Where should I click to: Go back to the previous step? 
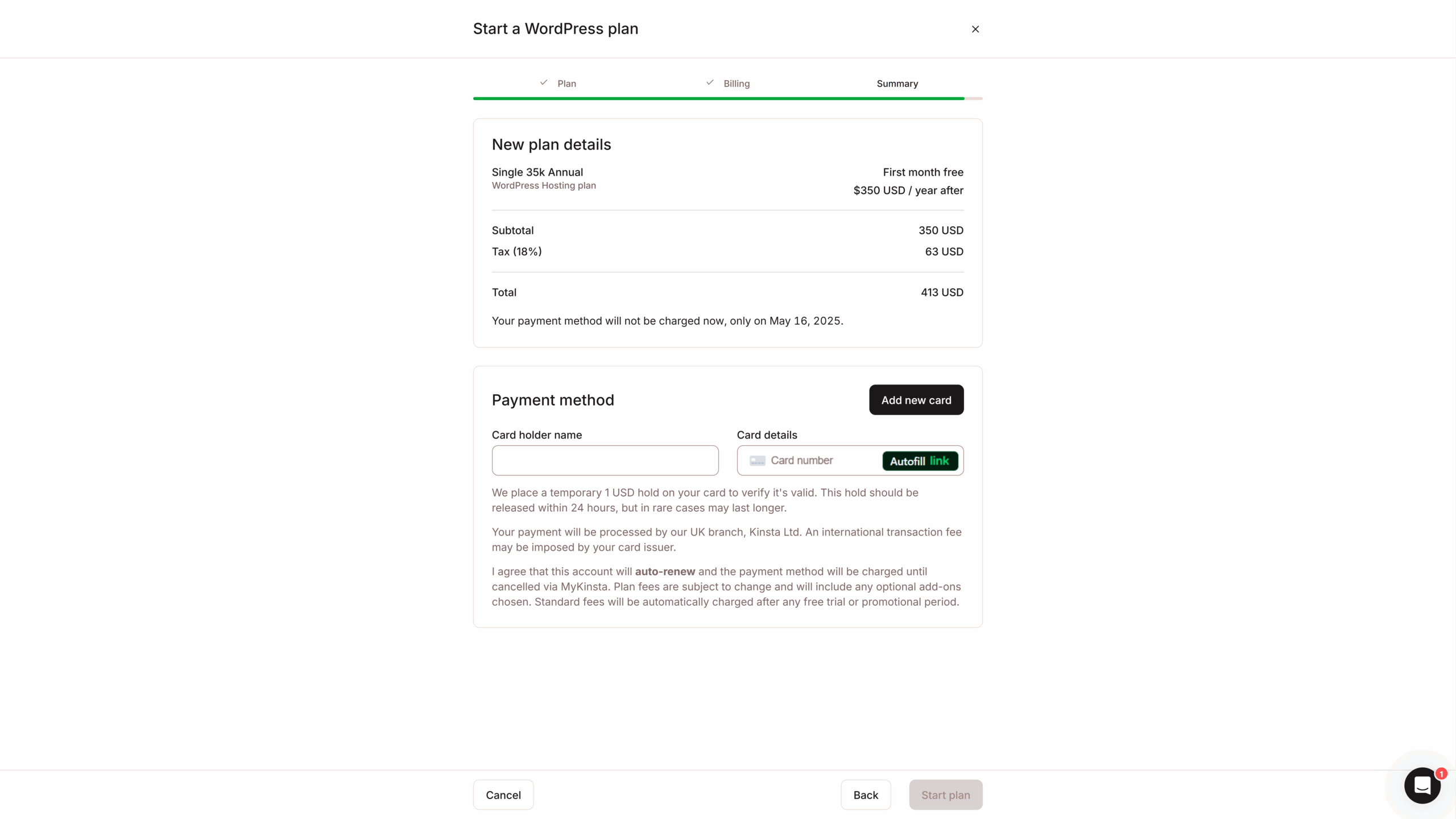click(x=866, y=795)
